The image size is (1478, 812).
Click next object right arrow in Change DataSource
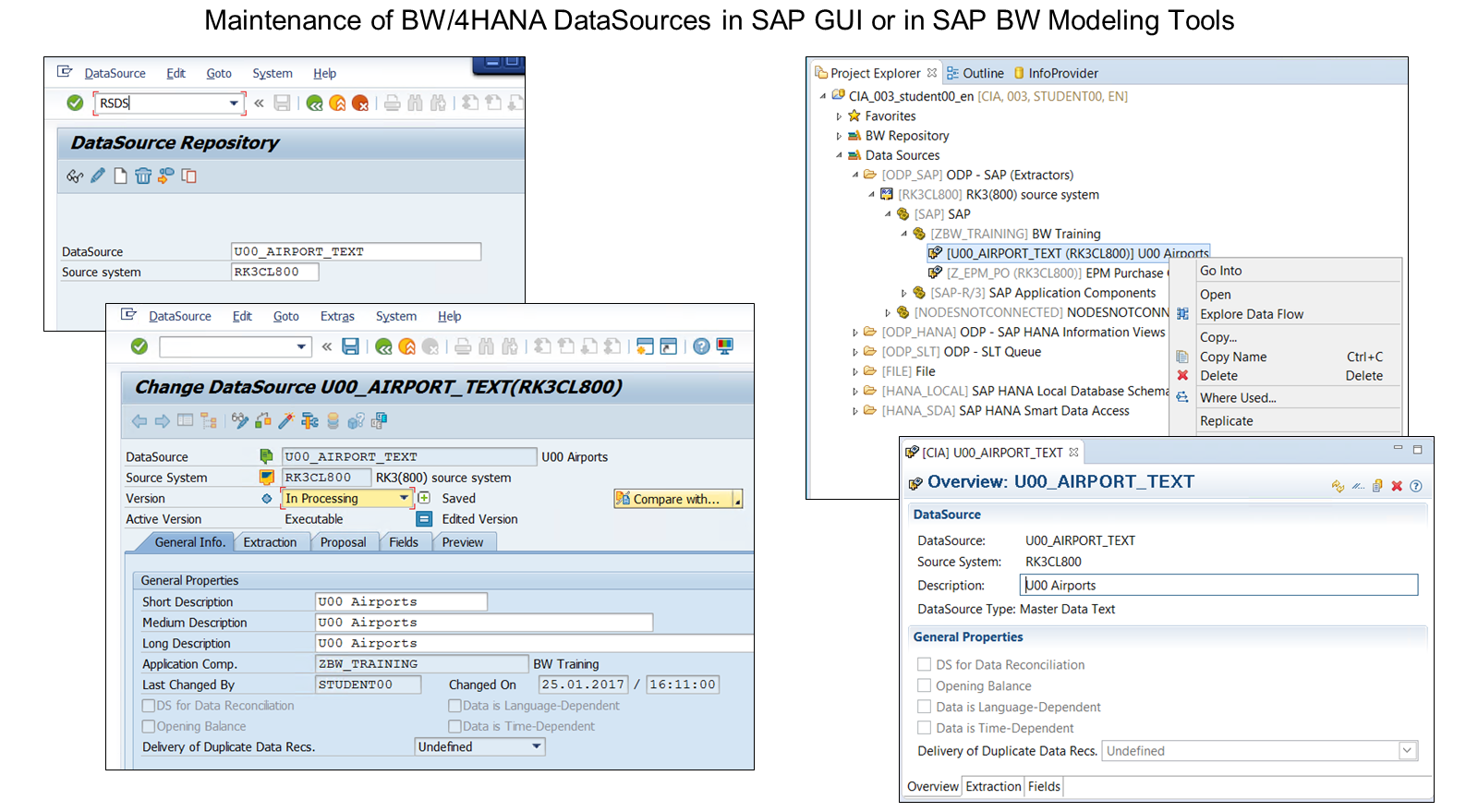(163, 421)
